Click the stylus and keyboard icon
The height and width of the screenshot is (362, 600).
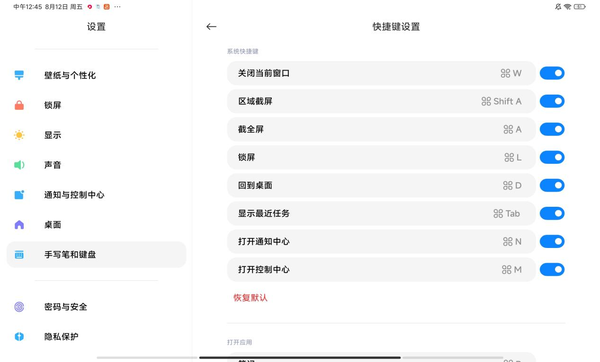(x=19, y=254)
